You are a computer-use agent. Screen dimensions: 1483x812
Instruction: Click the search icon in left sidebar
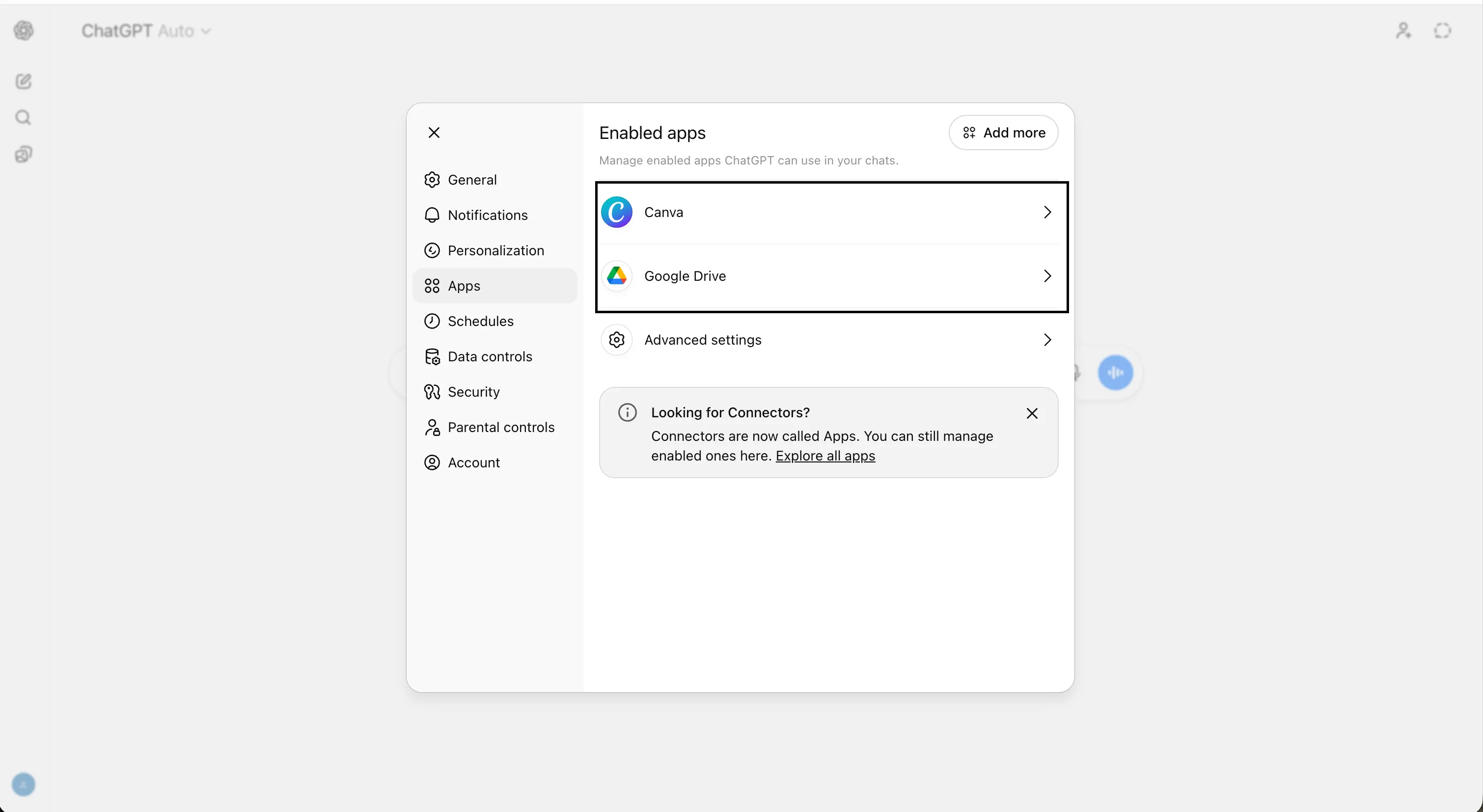pyautogui.click(x=24, y=118)
